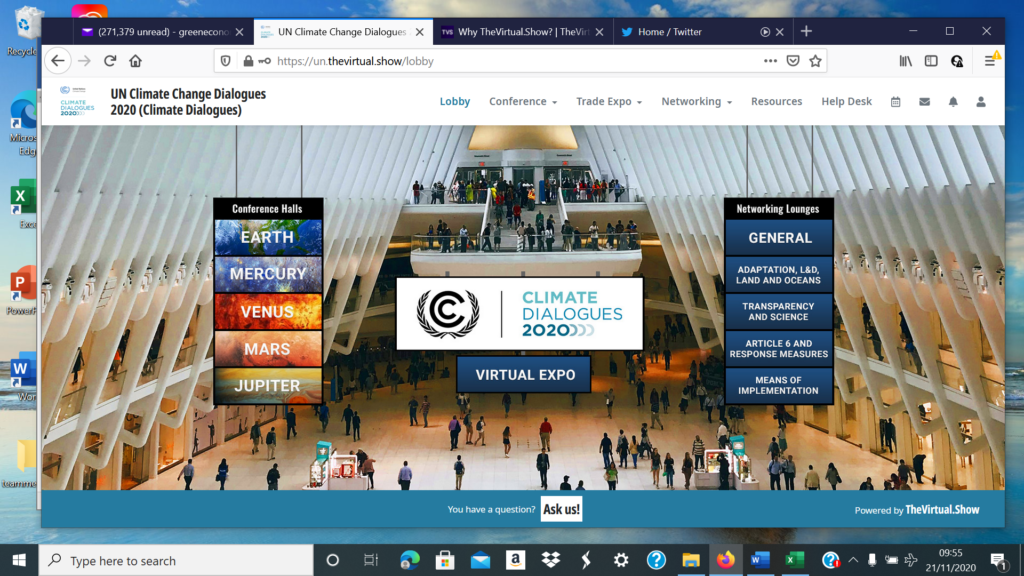Open Firefox library icon
The width and height of the screenshot is (1024, 576).
[x=906, y=61]
